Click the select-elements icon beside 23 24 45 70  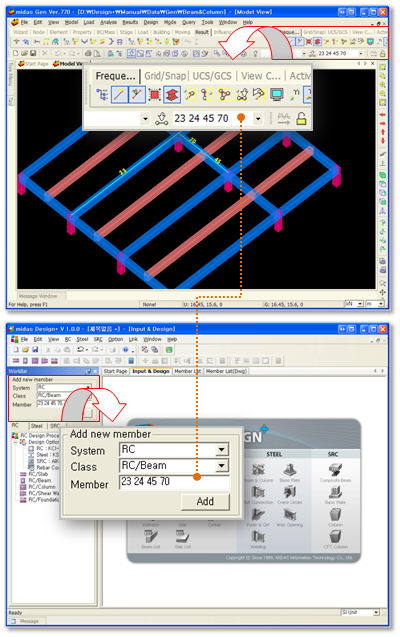pyautogui.click(x=162, y=119)
